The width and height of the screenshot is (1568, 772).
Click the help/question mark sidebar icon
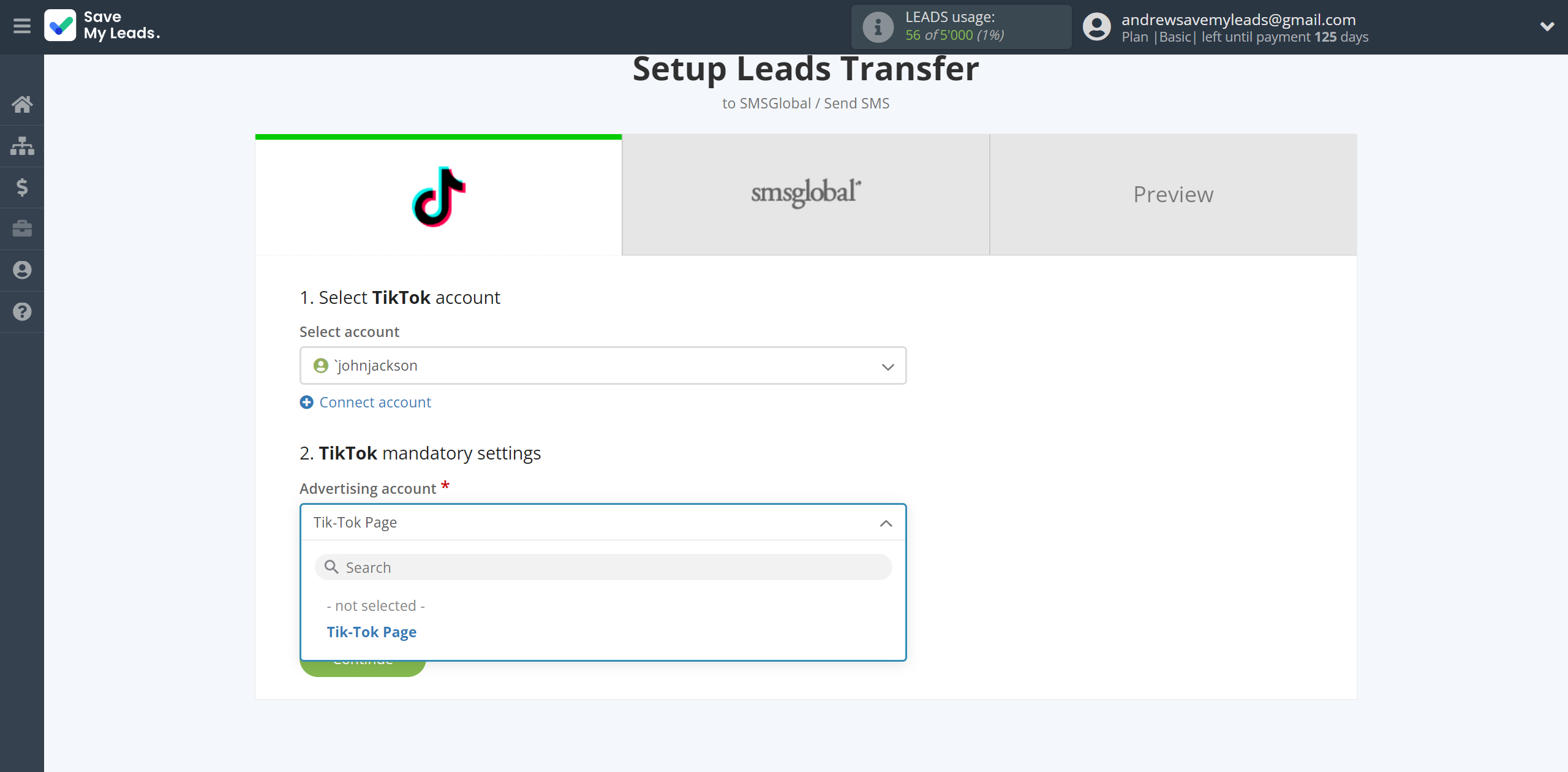[x=22, y=310]
